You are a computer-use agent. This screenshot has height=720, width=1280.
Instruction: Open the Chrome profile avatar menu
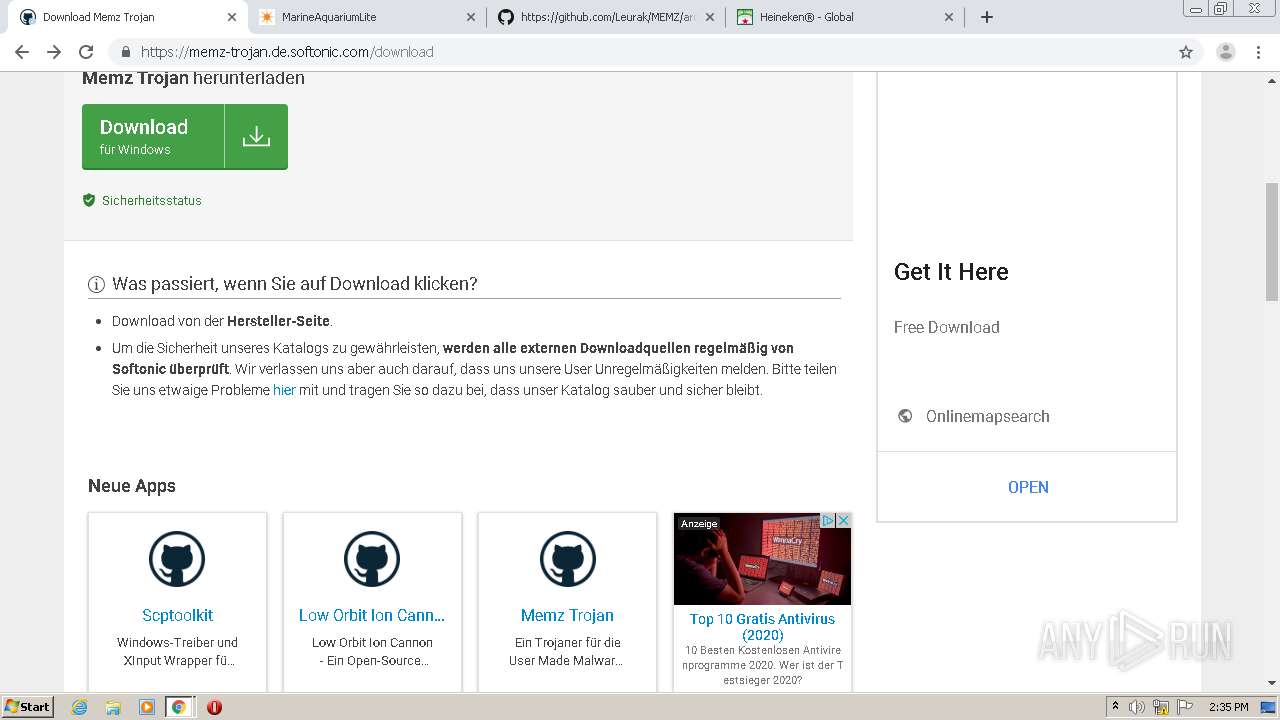point(1226,52)
